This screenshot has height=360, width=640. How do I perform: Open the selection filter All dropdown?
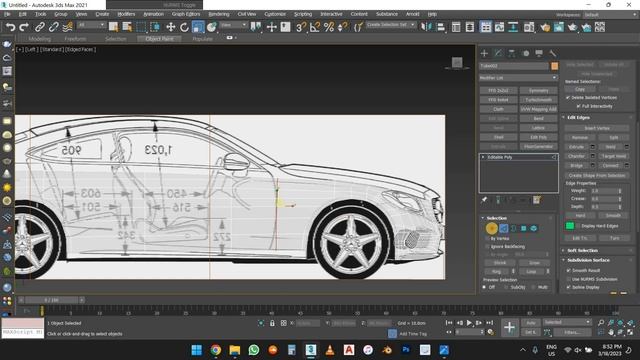tap(91, 25)
